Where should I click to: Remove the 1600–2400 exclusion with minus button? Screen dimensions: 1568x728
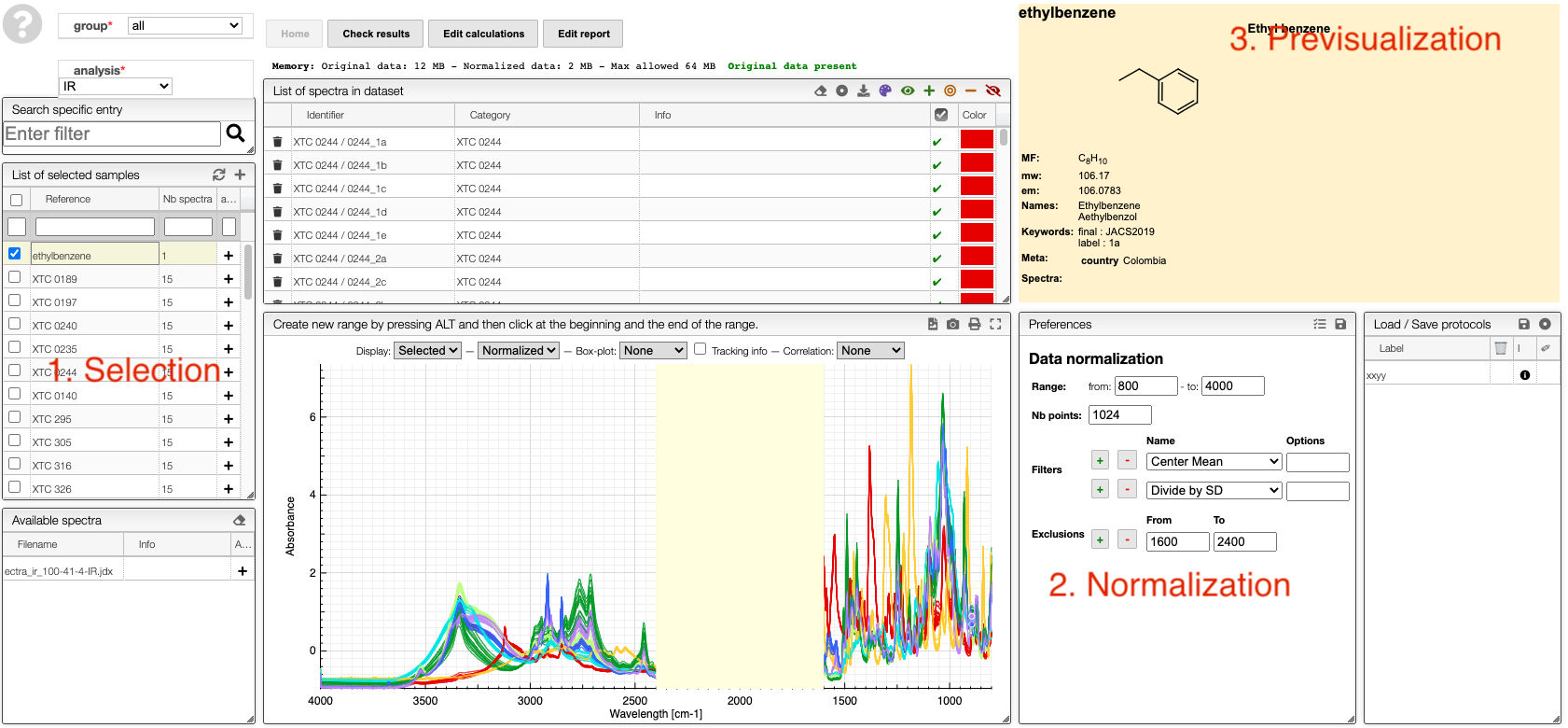(x=1128, y=539)
